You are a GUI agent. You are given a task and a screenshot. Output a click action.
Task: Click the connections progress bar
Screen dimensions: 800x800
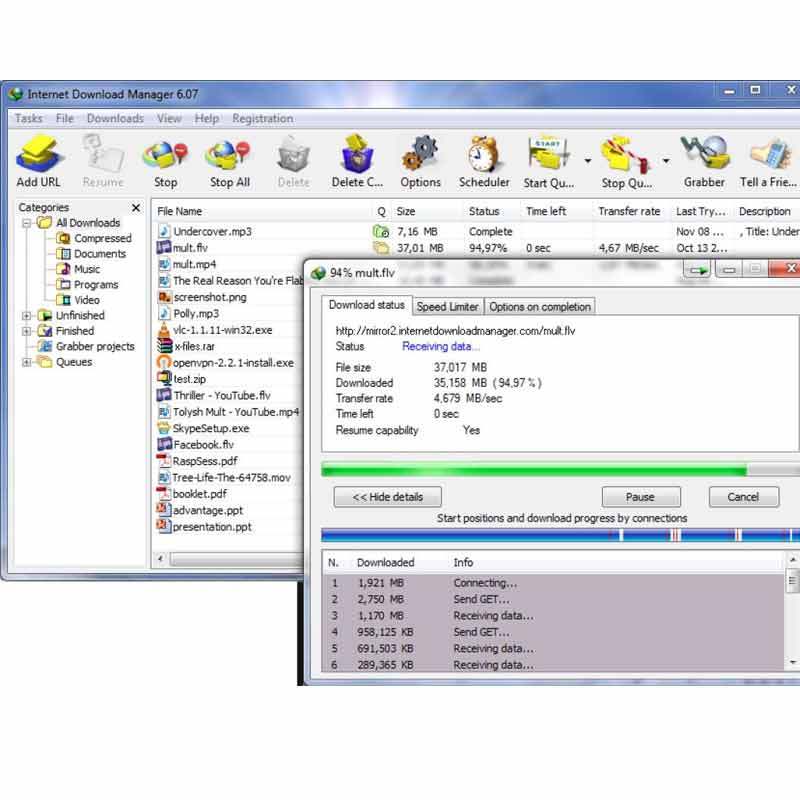[560, 535]
